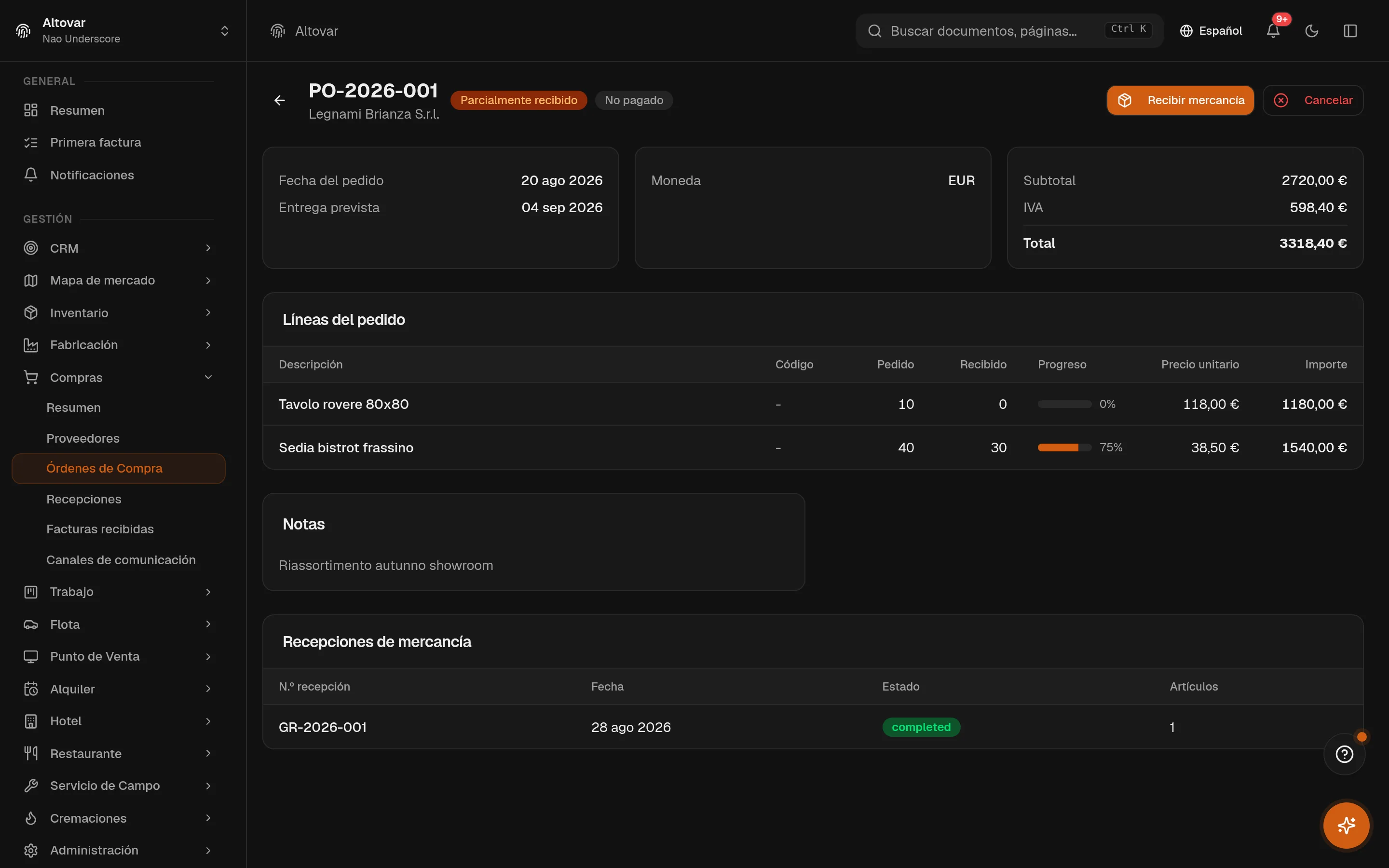This screenshot has height=868, width=1389.
Task: Open the help question mark button
Action: [x=1344, y=754]
